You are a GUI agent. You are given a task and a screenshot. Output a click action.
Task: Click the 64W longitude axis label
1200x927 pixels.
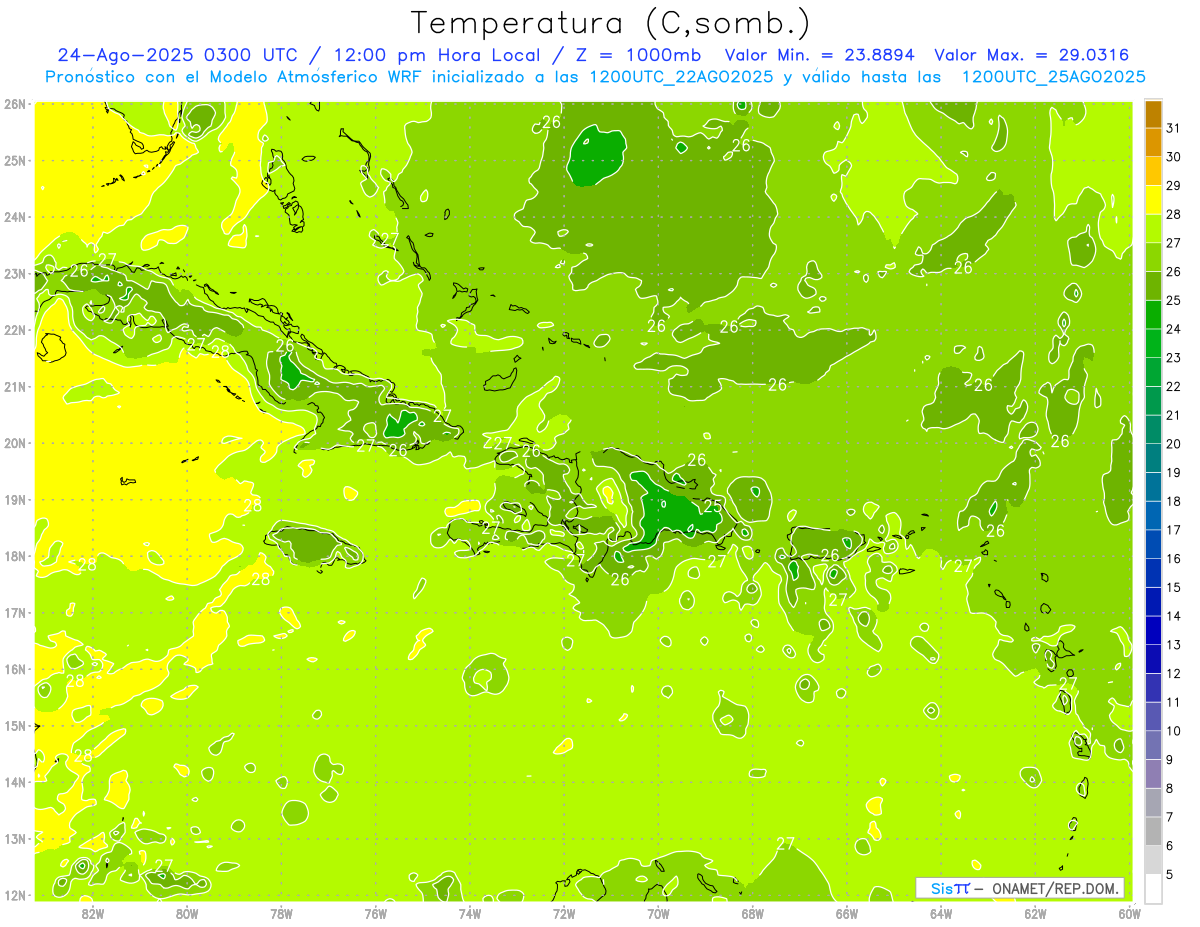941,913
